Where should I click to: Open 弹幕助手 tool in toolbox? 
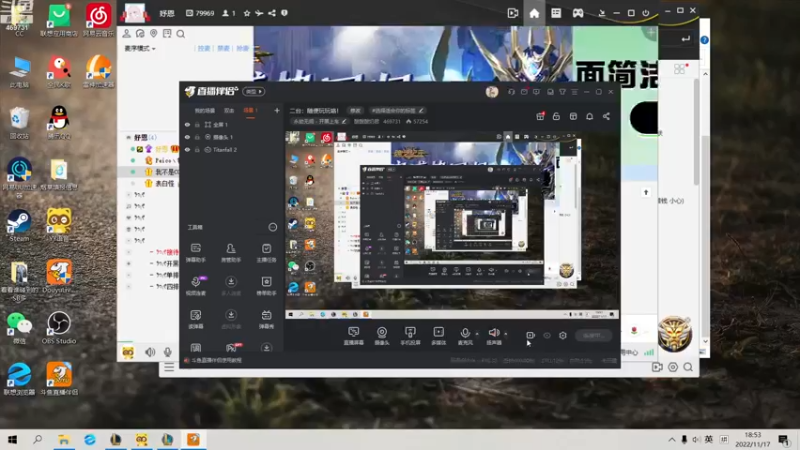(x=196, y=253)
